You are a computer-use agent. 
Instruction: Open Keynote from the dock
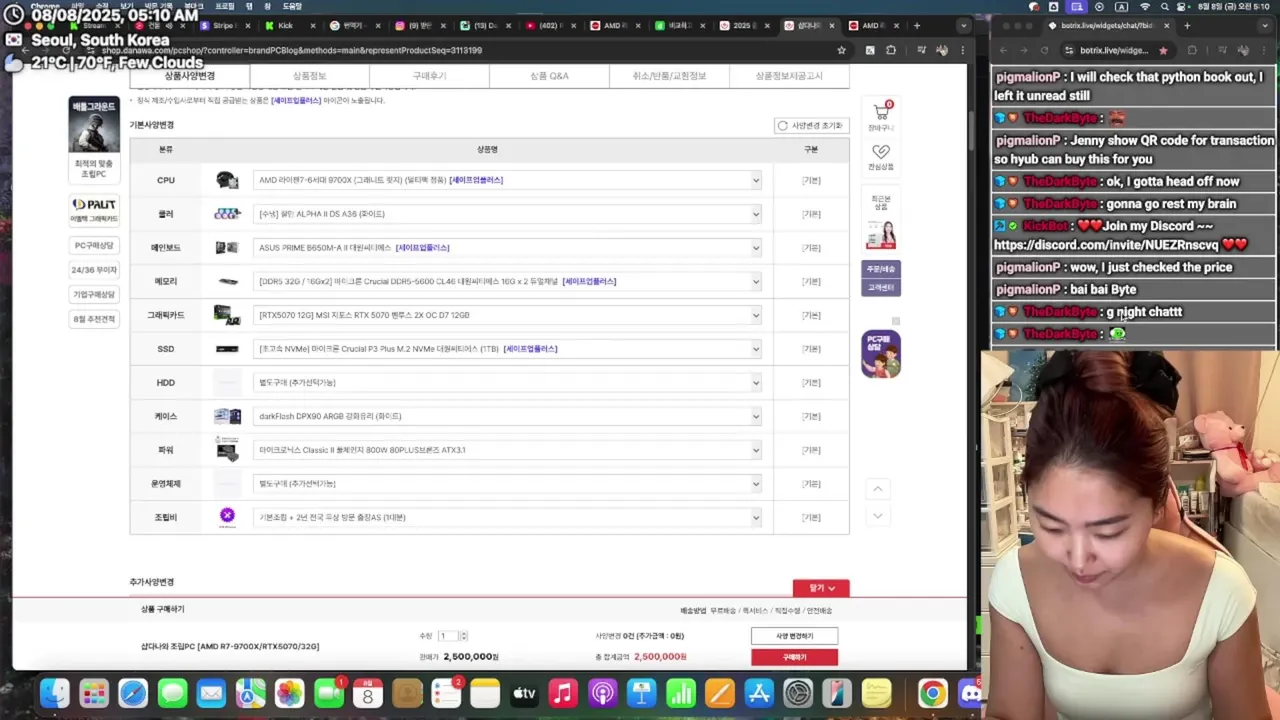641,693
